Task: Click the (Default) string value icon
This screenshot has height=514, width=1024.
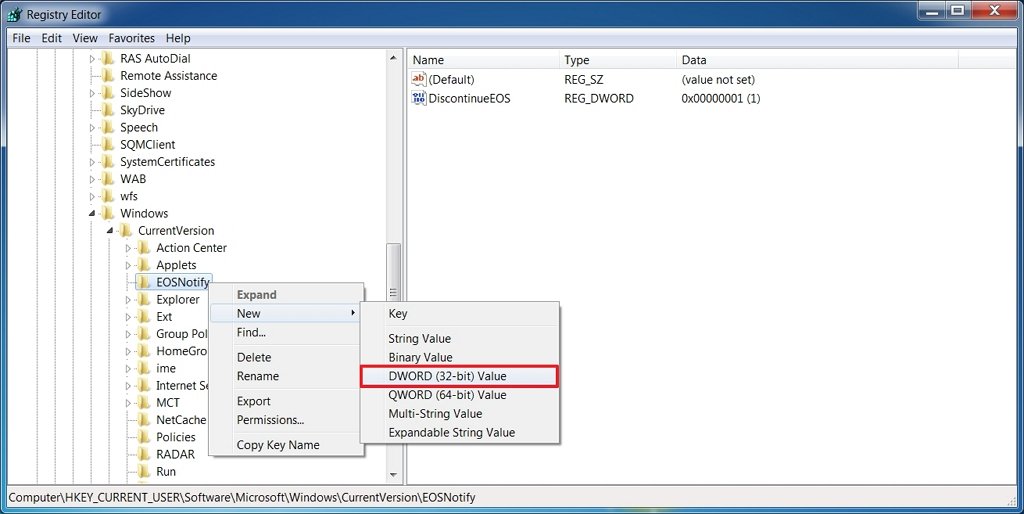Action: [419, 79]
